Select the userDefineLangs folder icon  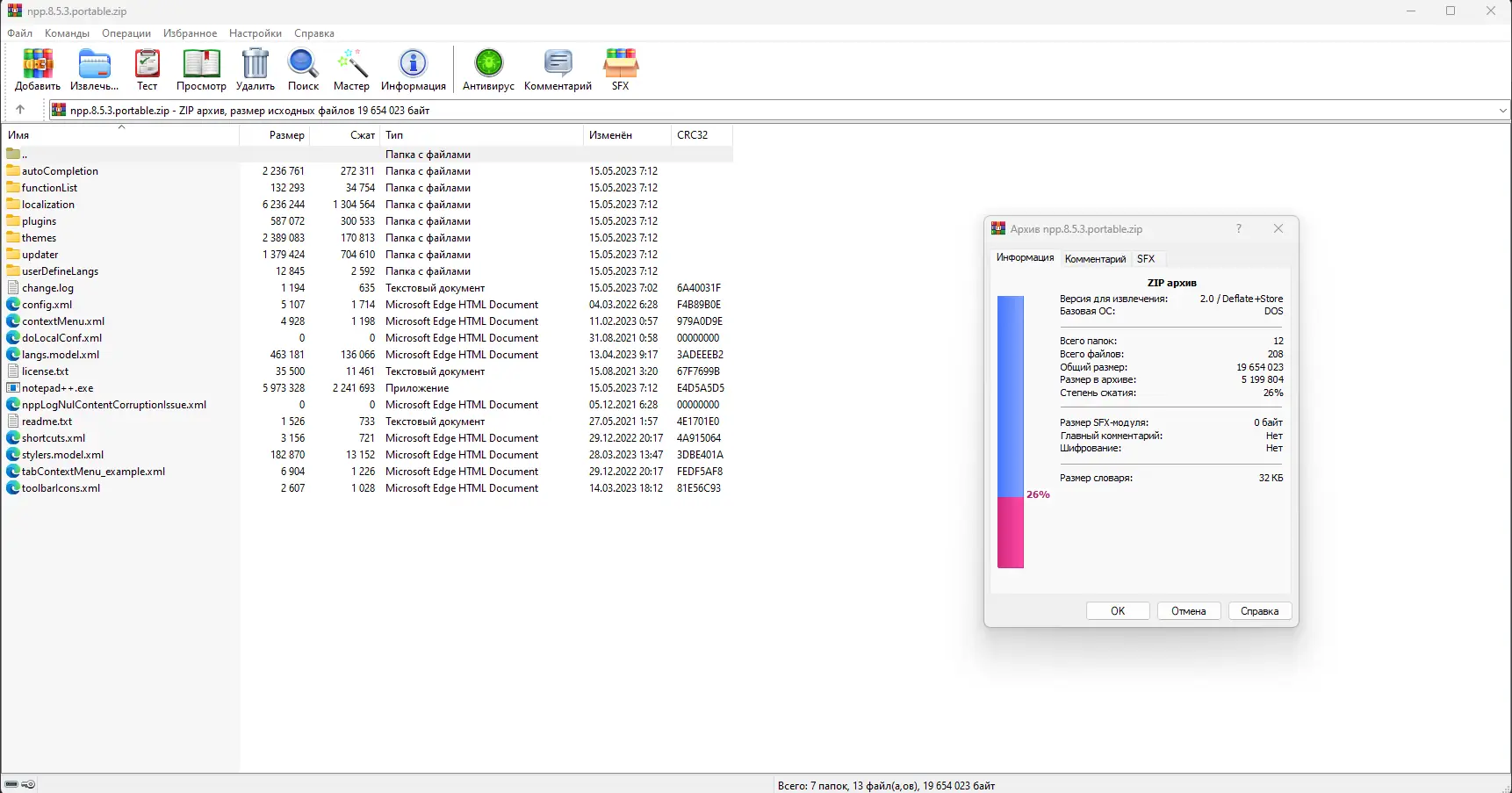click(13, 270)
